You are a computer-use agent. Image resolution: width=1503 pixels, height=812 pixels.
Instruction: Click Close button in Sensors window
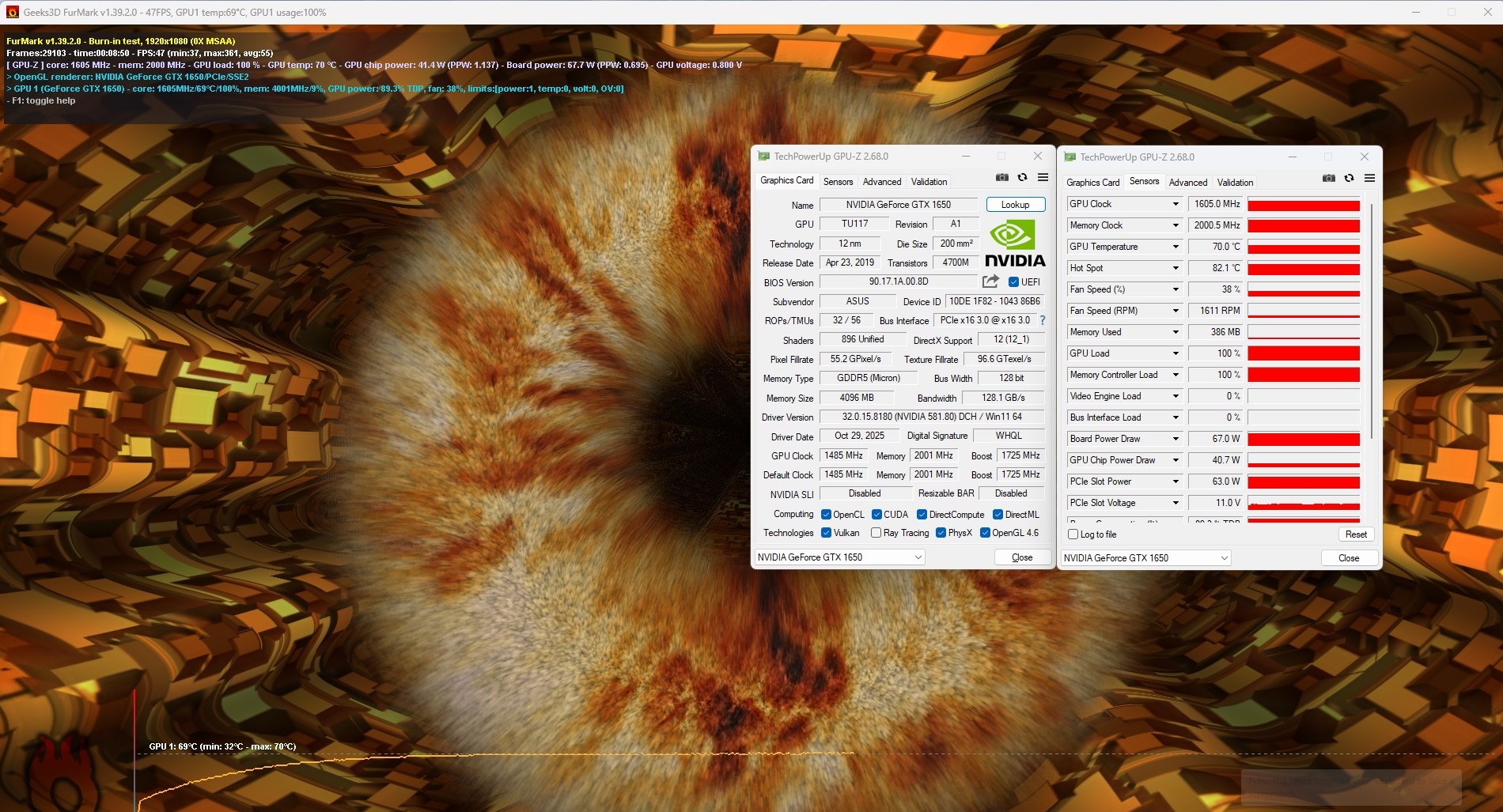coord(1349,558)
